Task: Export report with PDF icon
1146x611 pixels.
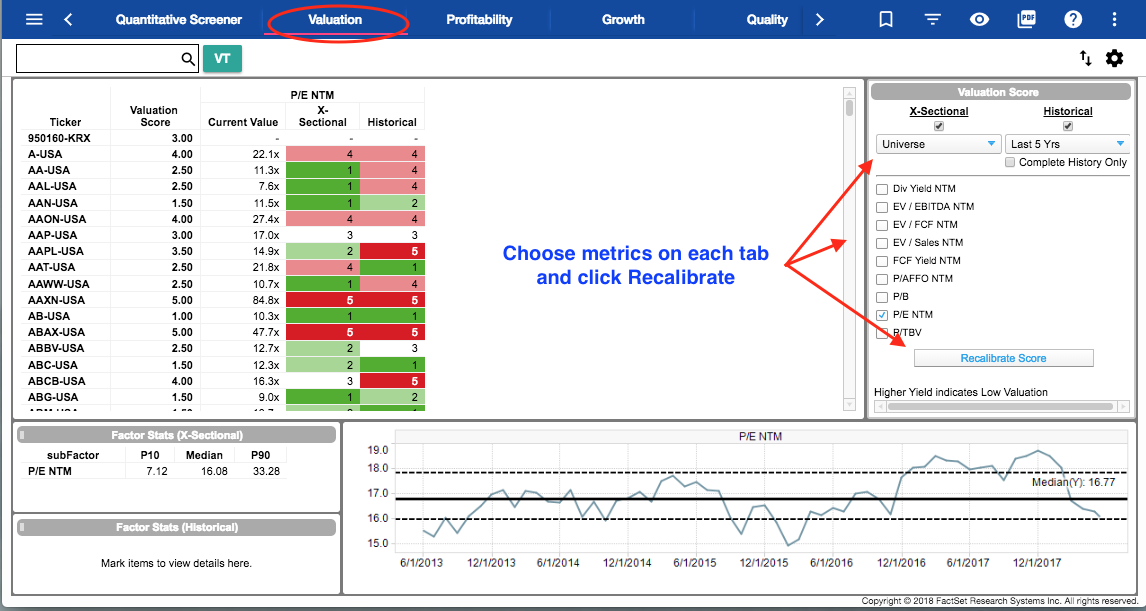Action: coord(1027,20)
